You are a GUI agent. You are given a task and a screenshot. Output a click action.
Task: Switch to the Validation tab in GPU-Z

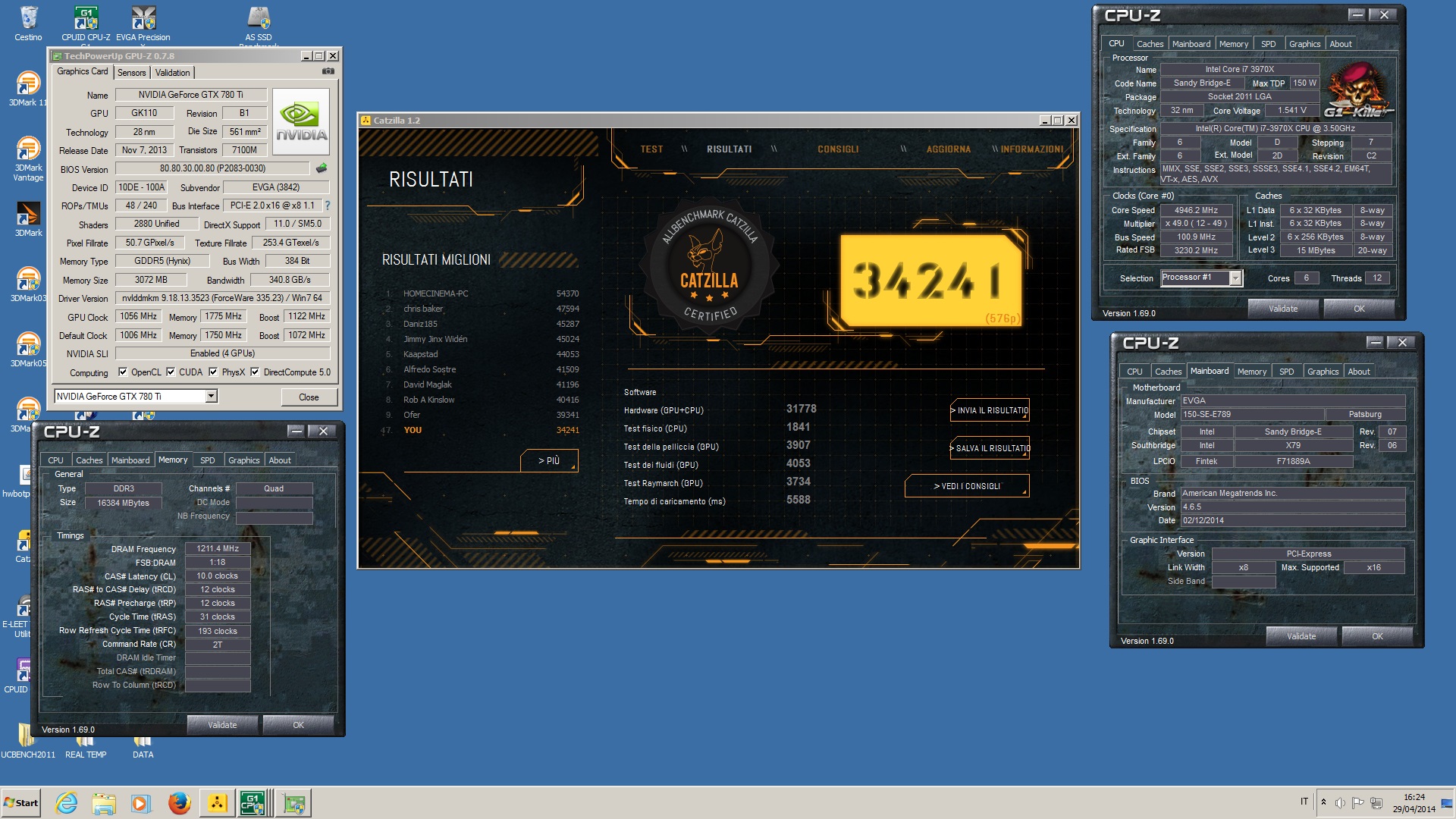pos(172,73)
